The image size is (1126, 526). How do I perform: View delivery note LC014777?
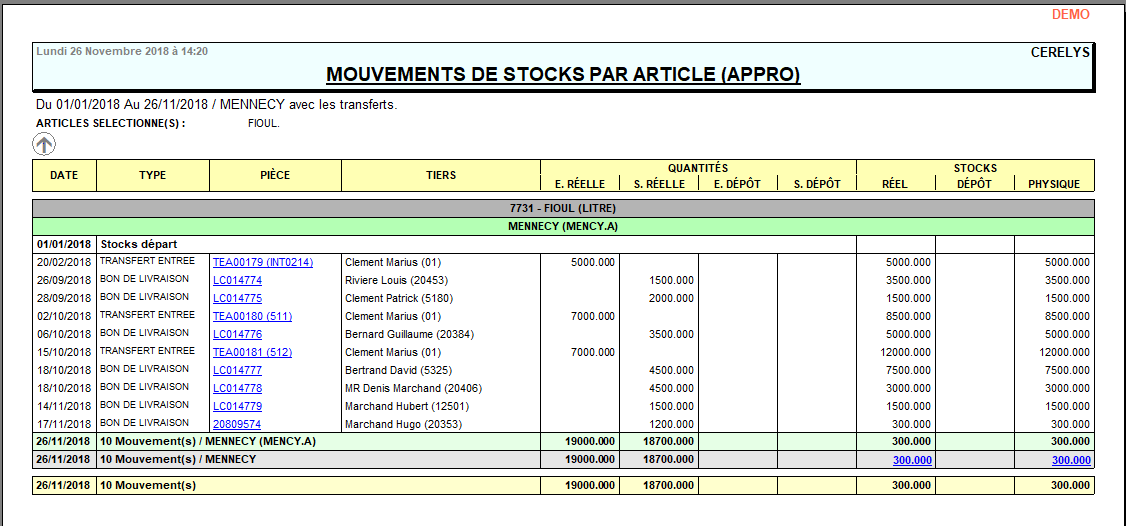click(237, 370)
